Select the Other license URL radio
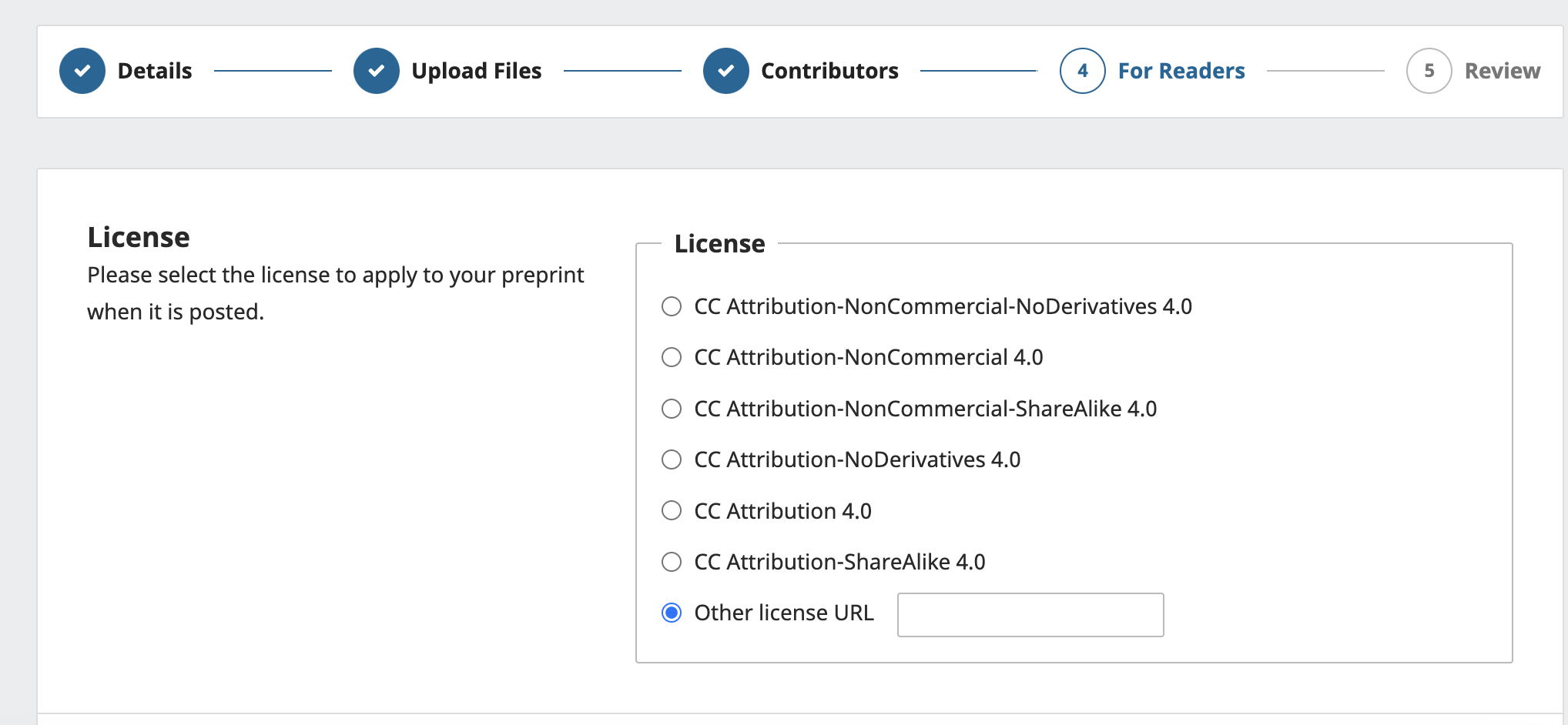This screenshot has height=725, width=1568. click(672, 613)
